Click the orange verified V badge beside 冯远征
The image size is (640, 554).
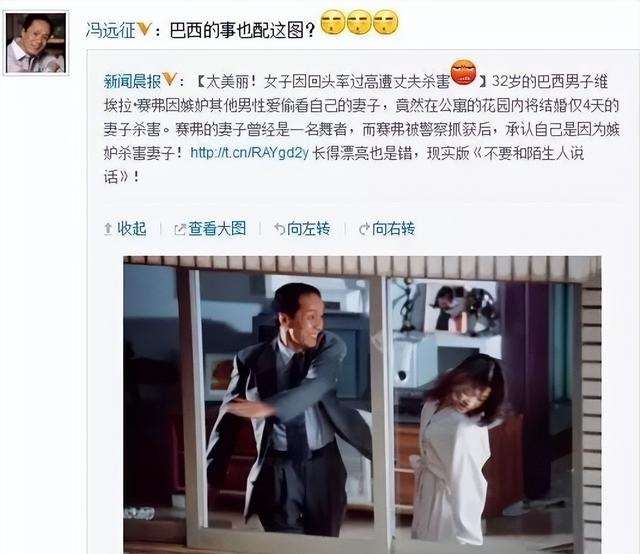[144, 29]
